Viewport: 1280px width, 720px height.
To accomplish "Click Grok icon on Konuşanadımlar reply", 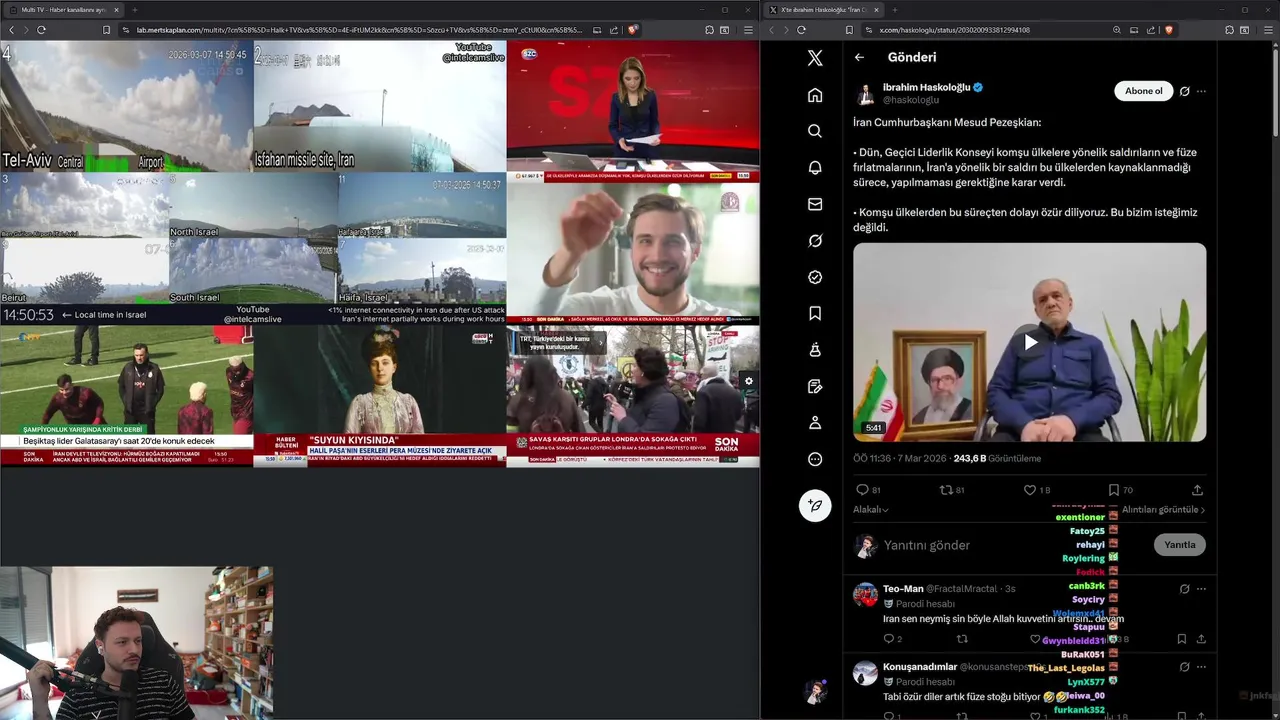I will pos(1184,667).
